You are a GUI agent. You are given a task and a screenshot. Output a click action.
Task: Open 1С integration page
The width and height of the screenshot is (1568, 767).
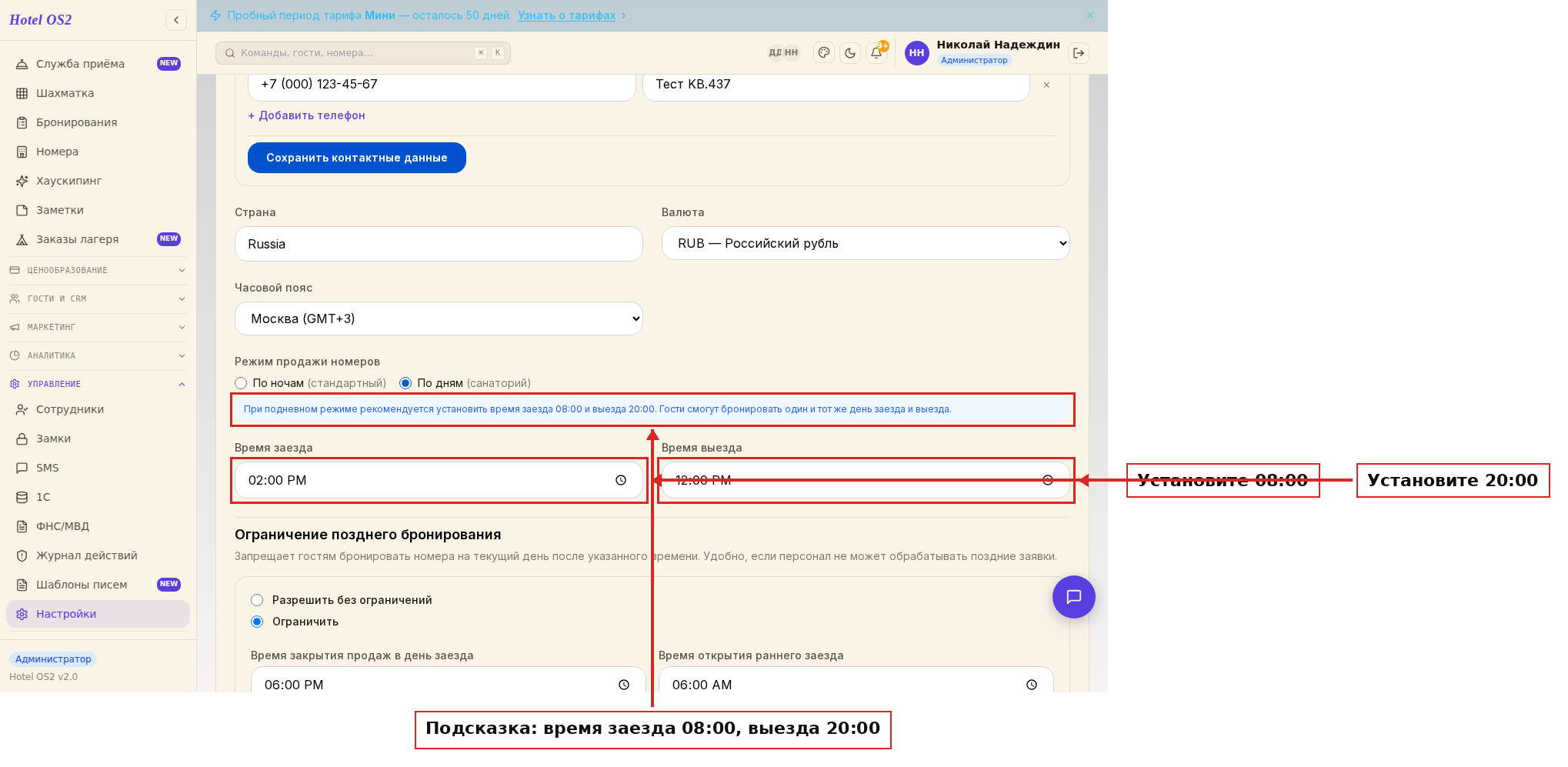(98, 497)
